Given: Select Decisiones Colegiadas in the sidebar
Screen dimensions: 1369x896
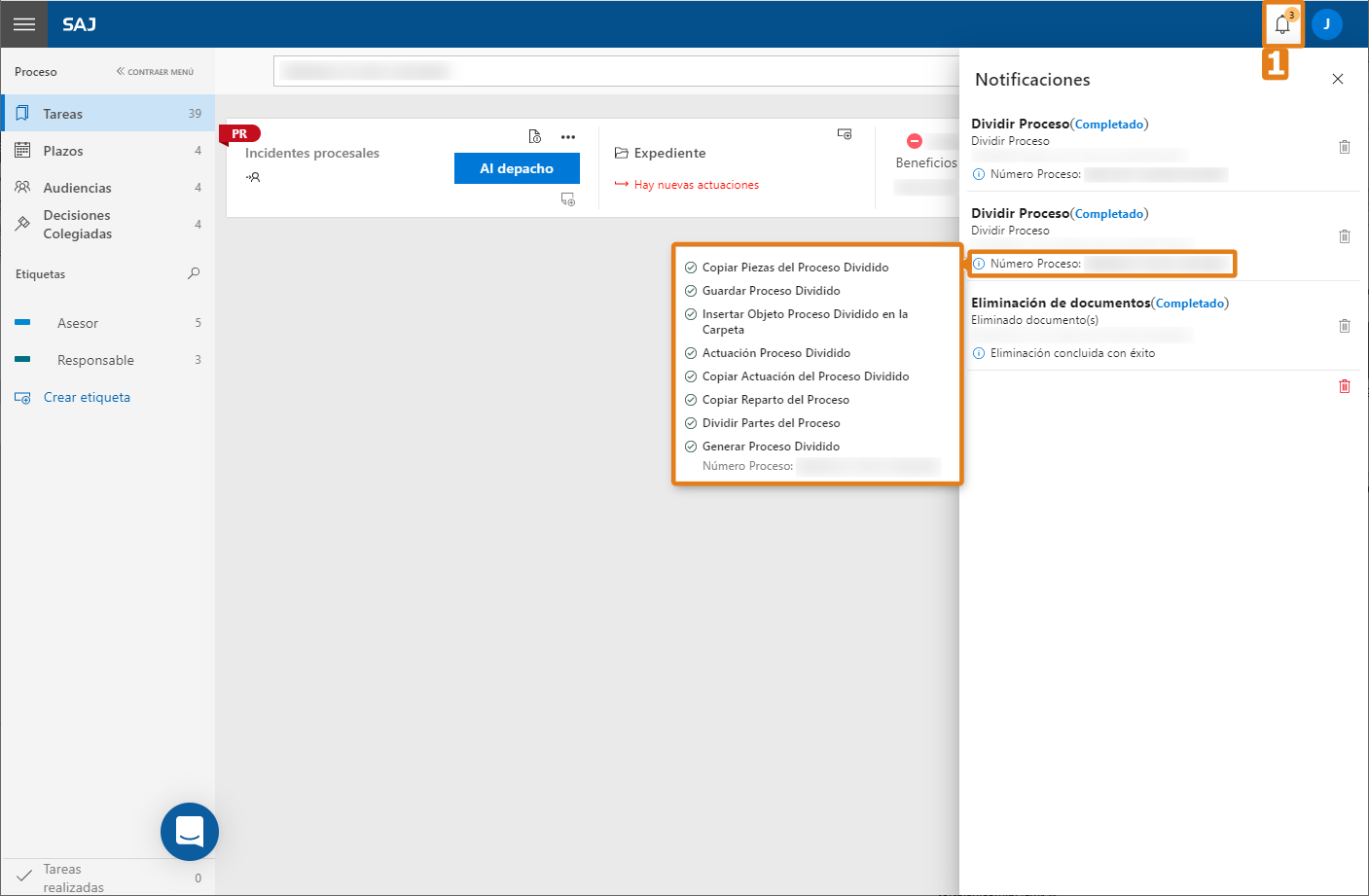Looking at the screenshot, I should click(108, 225).
